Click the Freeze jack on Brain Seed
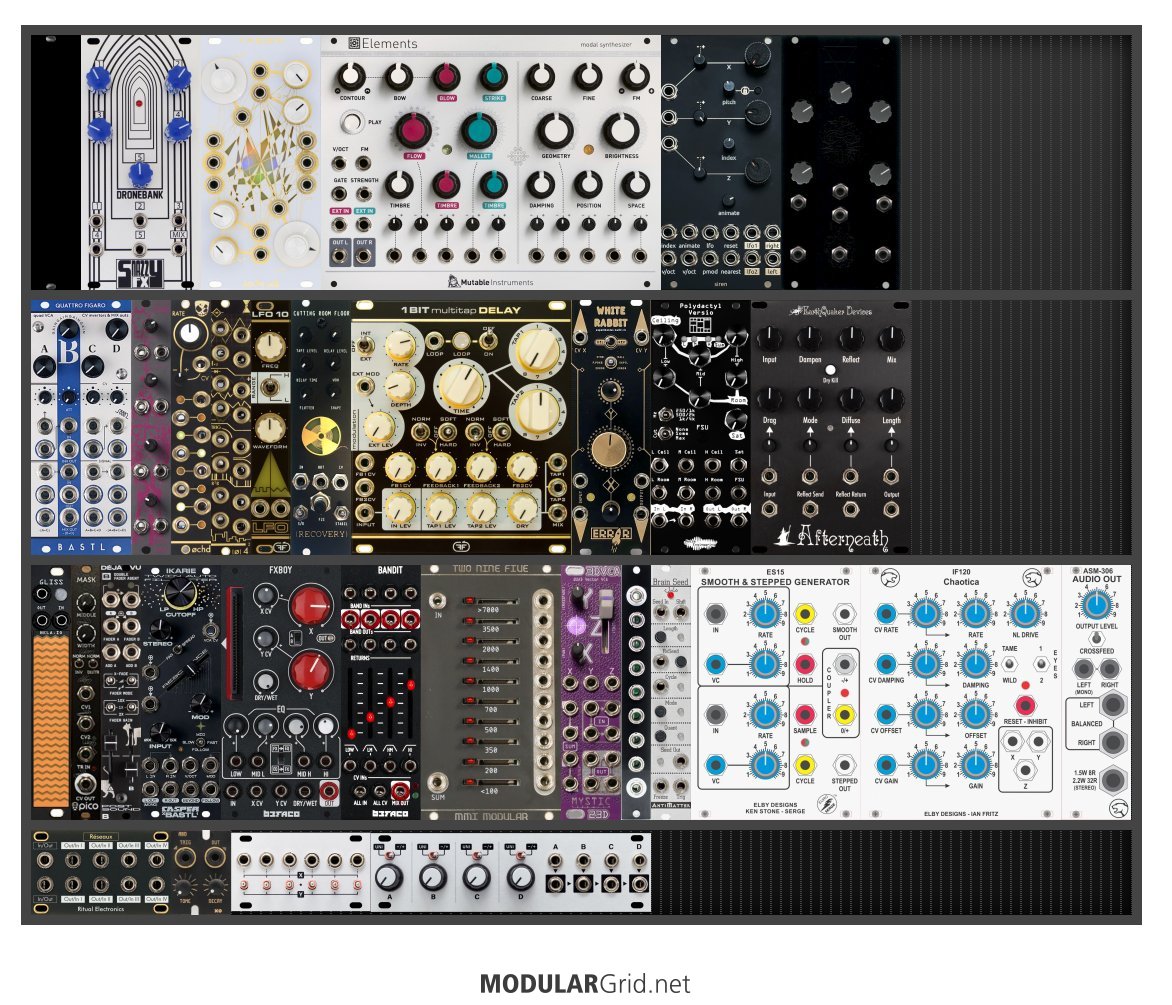1172x1005 pixels. pos(661,785)
